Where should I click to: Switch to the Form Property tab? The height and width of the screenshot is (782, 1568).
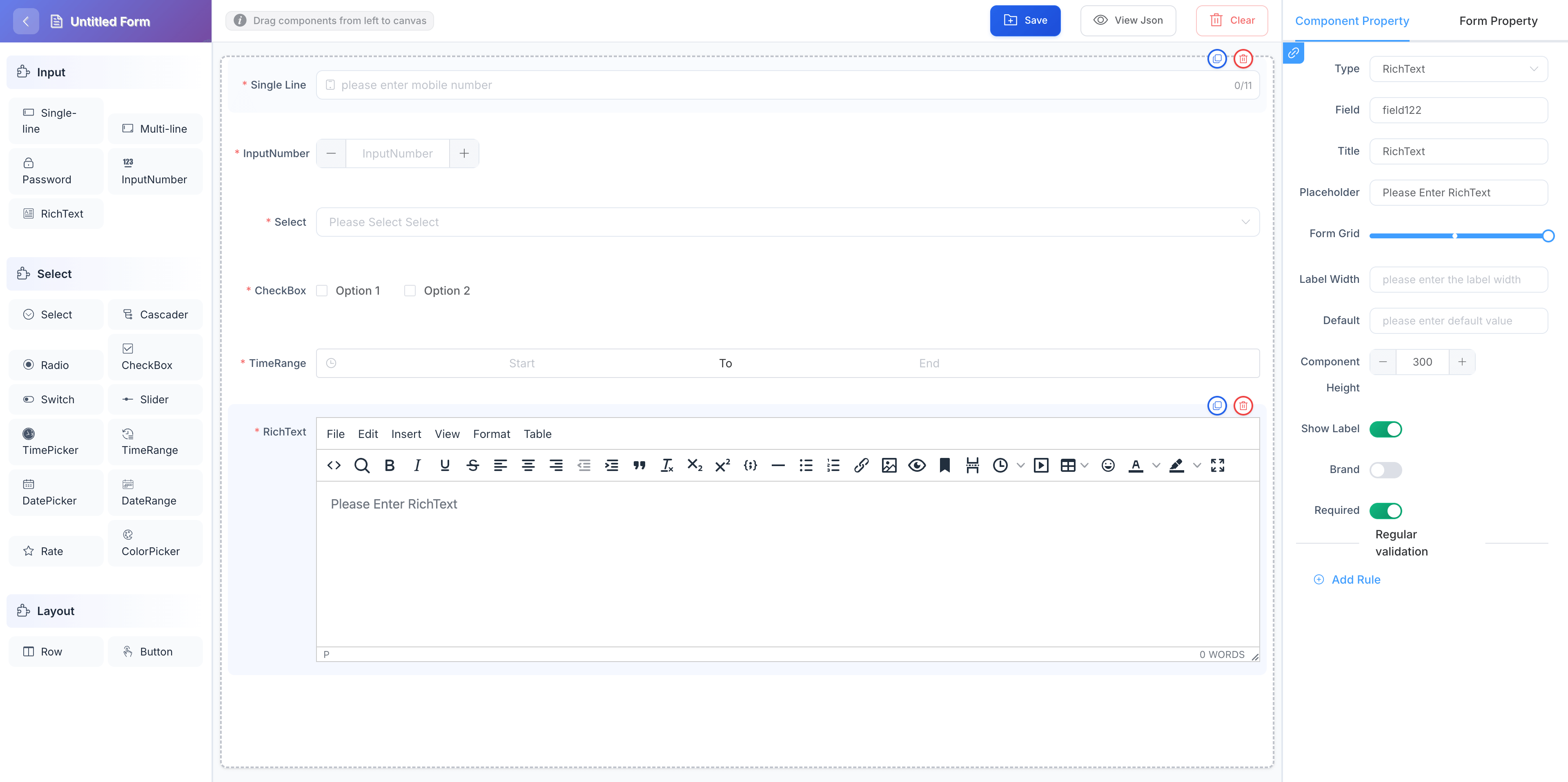click(x=1498, y=21)
